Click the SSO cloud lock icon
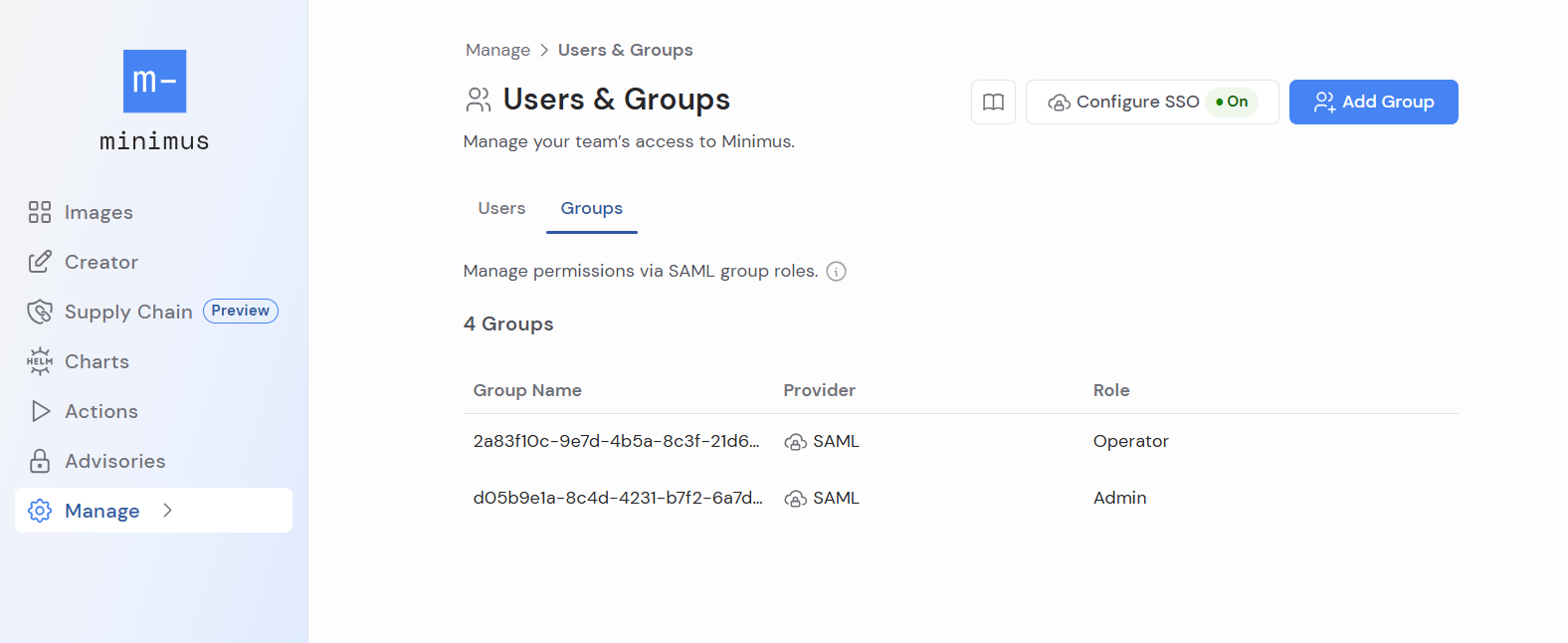This screenshot has width=1568, height=643. click(x=1060, y=103)
